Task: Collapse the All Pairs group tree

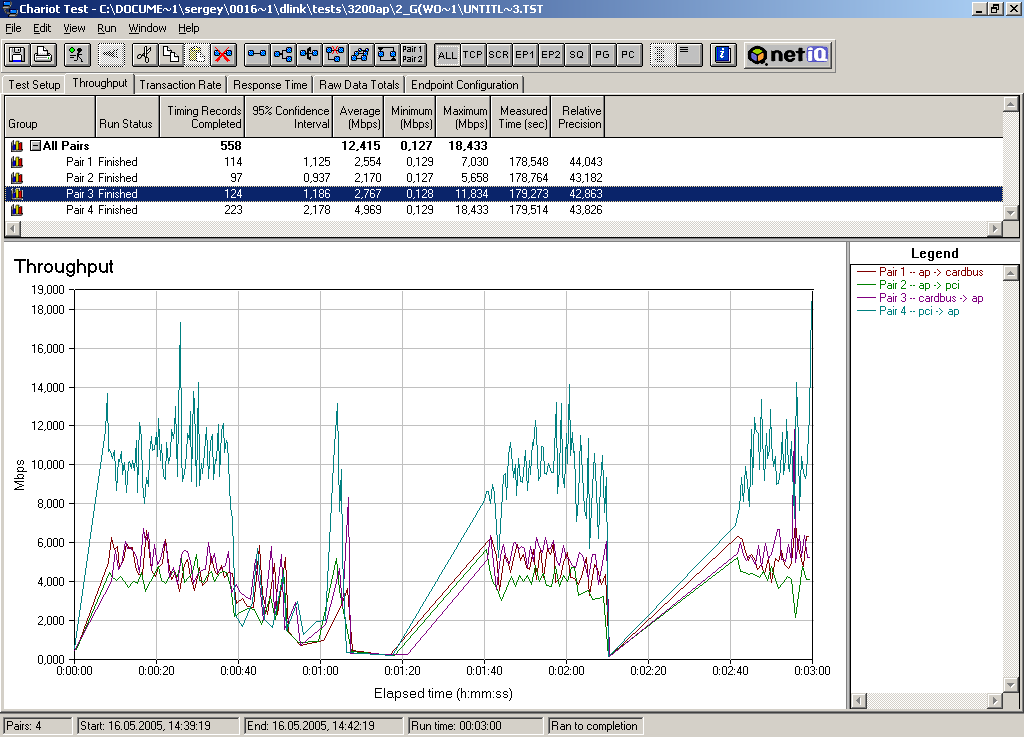Action: (x=35, y=146)
